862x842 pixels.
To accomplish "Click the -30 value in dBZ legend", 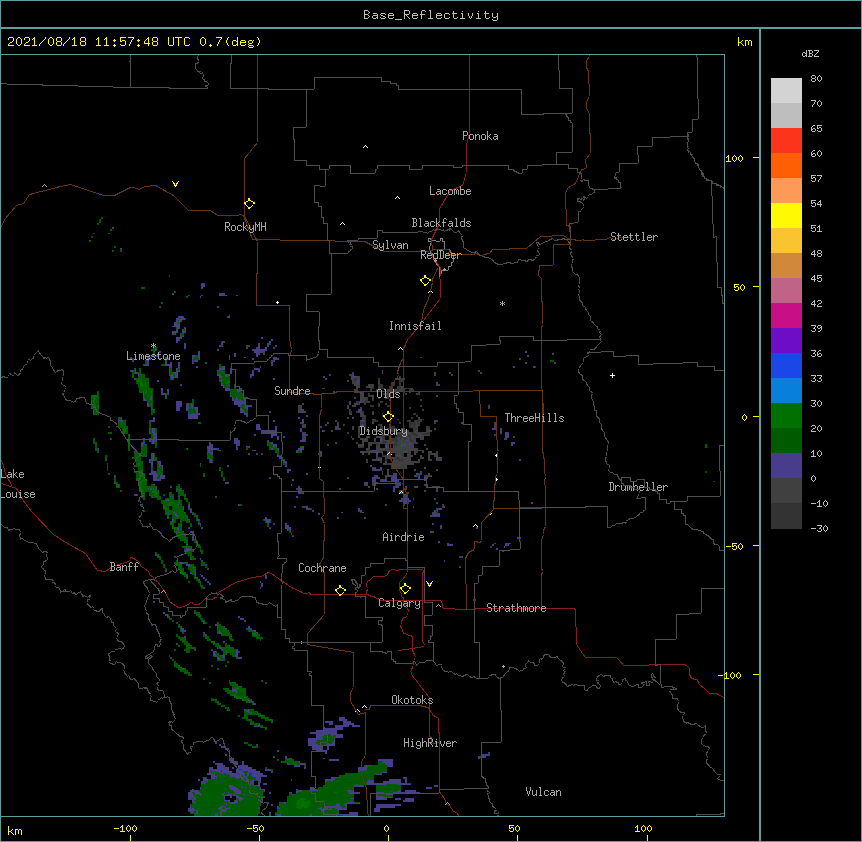I will click(819, 529).
